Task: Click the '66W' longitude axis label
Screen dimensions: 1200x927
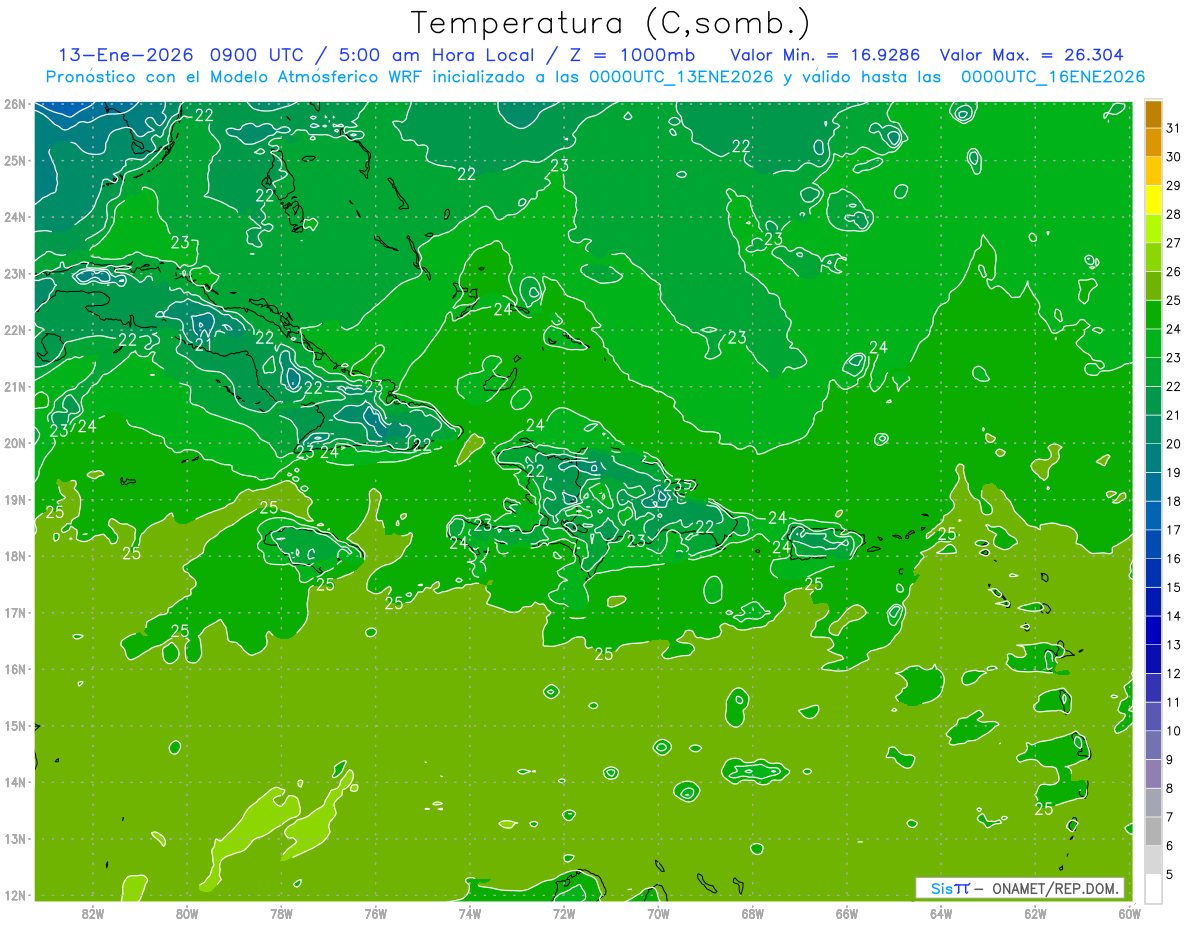Action: [x=847, y=913]
